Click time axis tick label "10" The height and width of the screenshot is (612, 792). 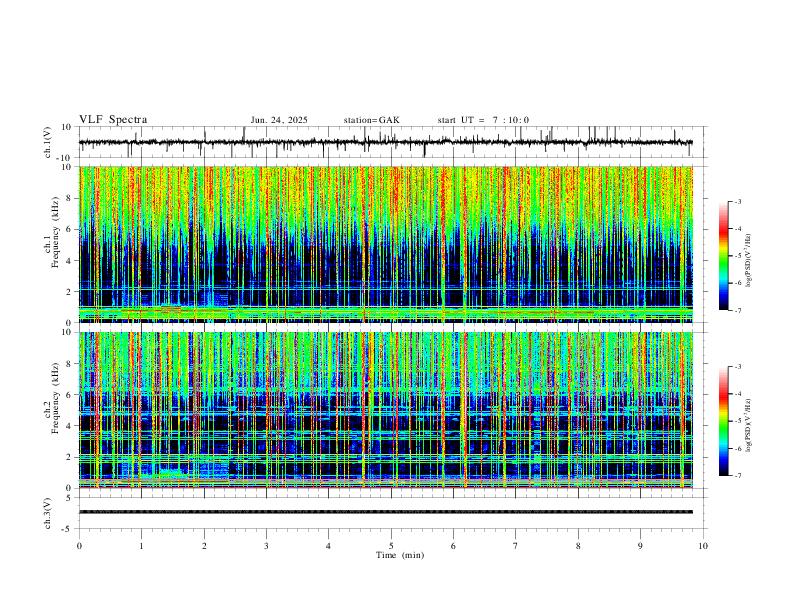point(703,546)
